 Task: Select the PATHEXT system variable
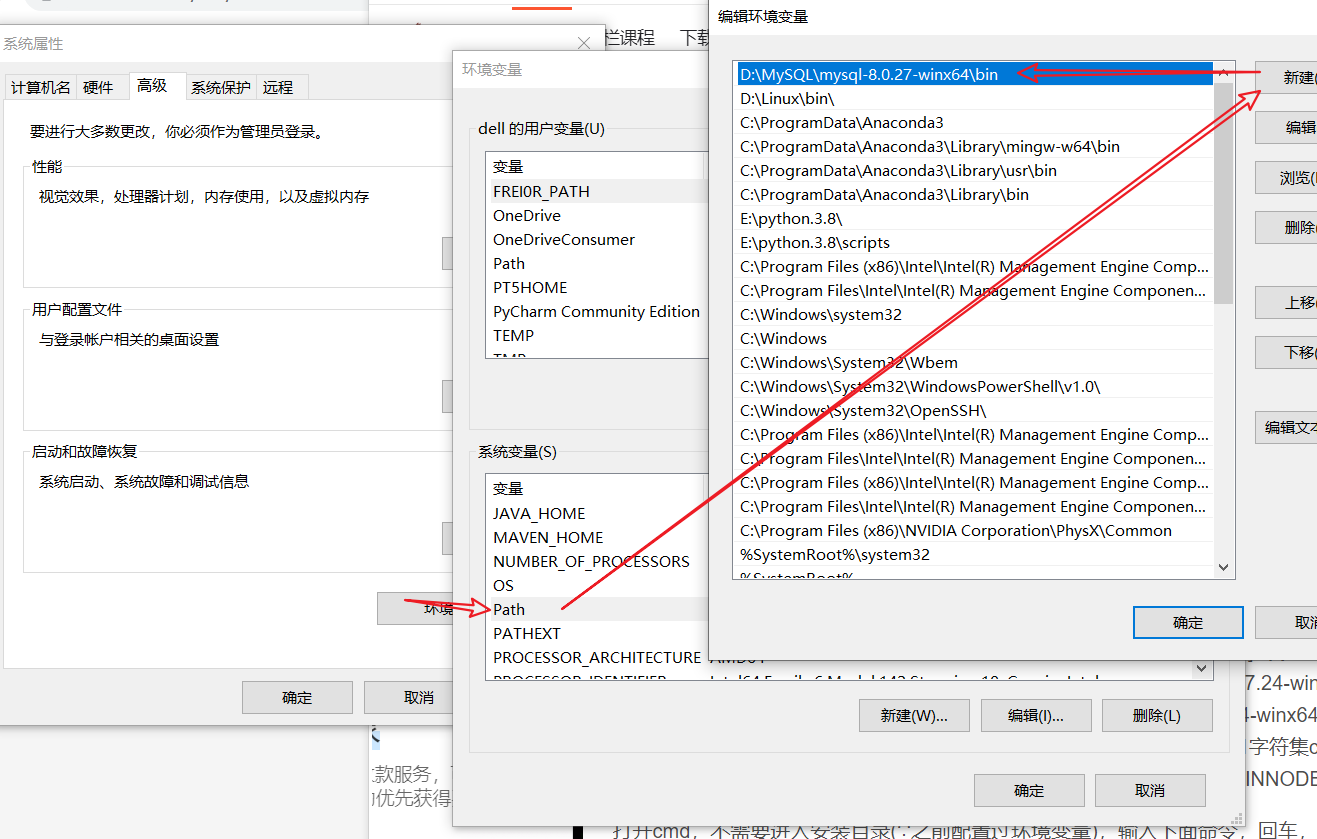tap(597, 633)
